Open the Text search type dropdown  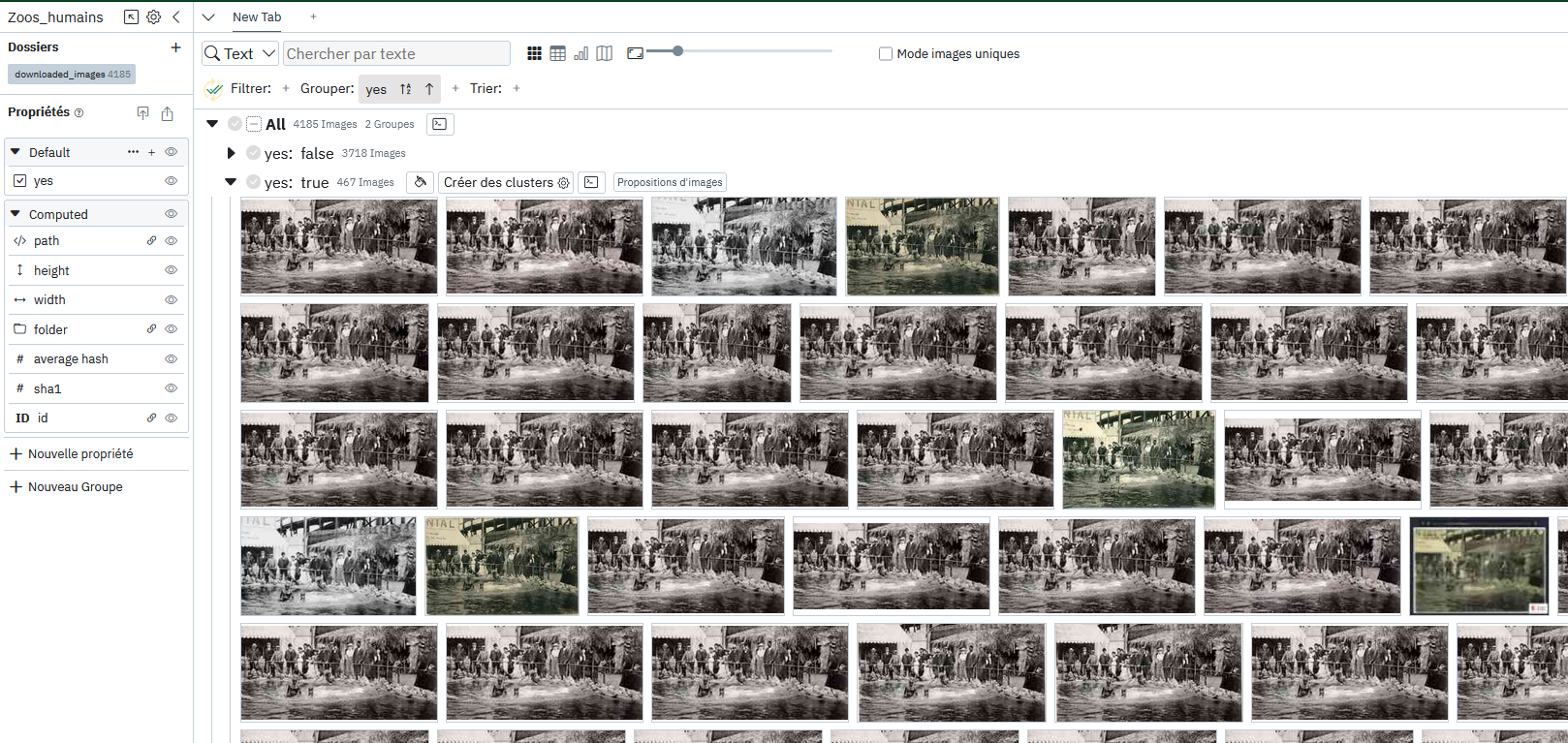click(240, 53)
